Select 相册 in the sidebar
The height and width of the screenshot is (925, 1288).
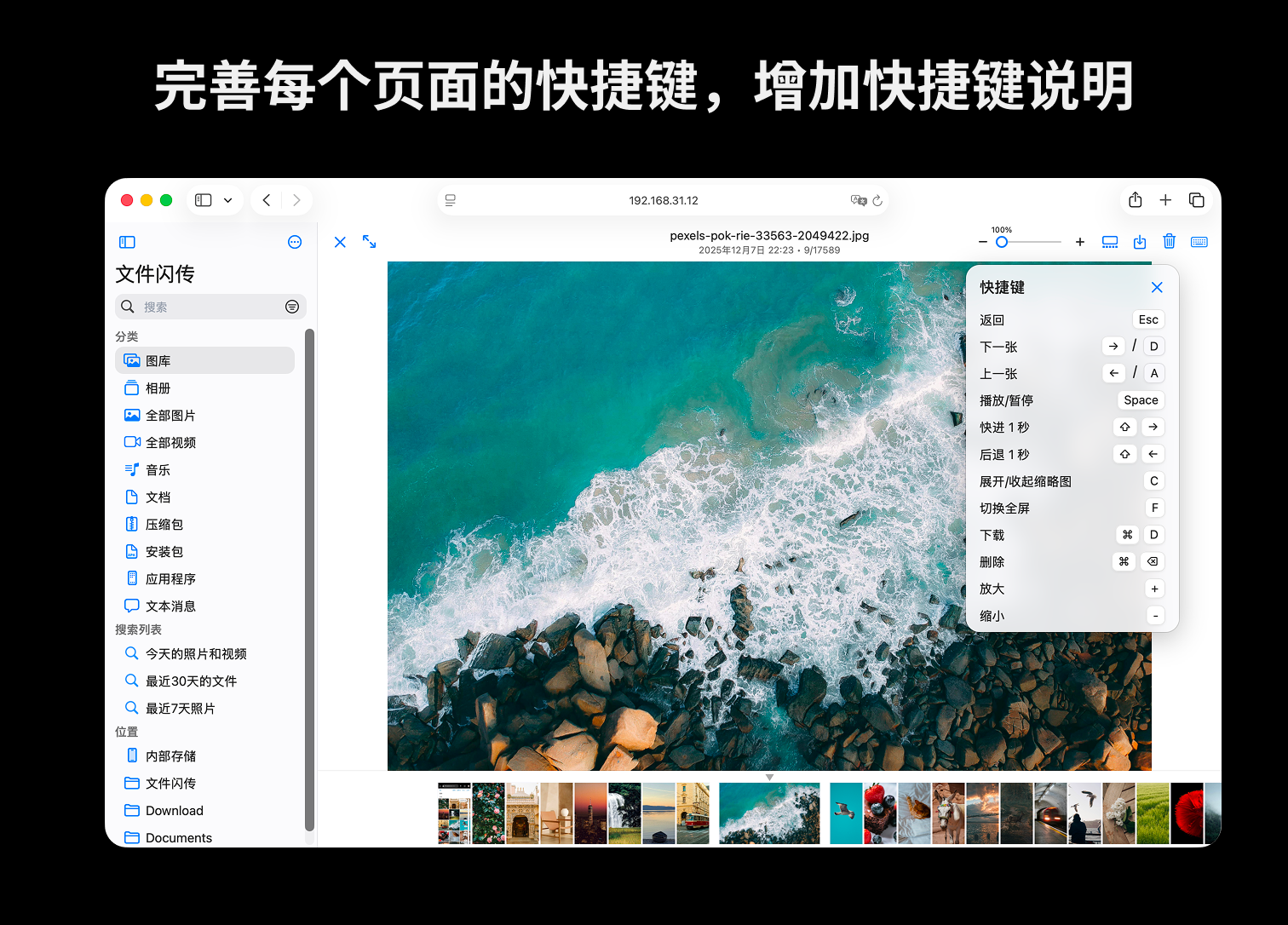[158, 388]
